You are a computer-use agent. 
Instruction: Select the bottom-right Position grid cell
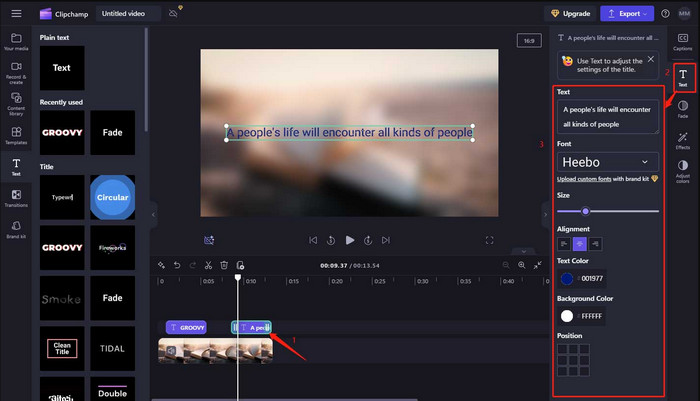click(x=584, y=371)
